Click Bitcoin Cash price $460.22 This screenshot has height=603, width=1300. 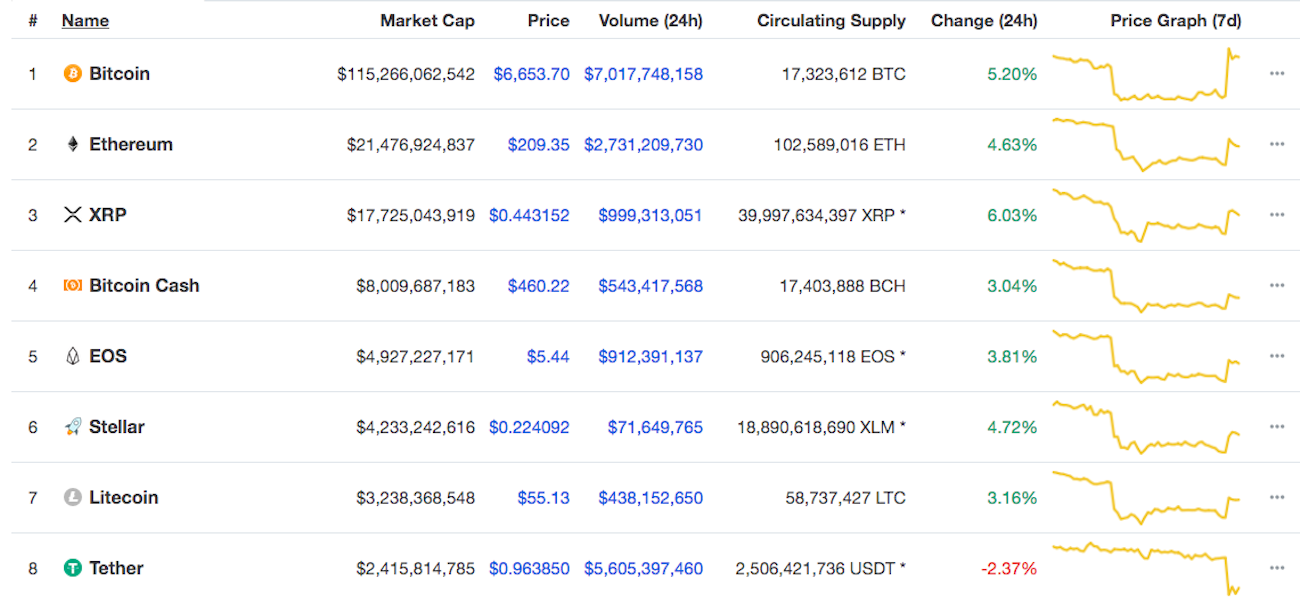click(539, 286)
